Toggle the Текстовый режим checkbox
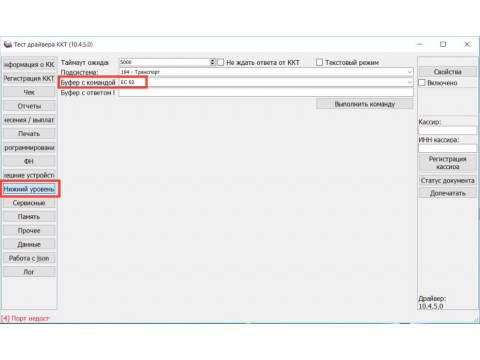480x360 pixels. [319, 62]
